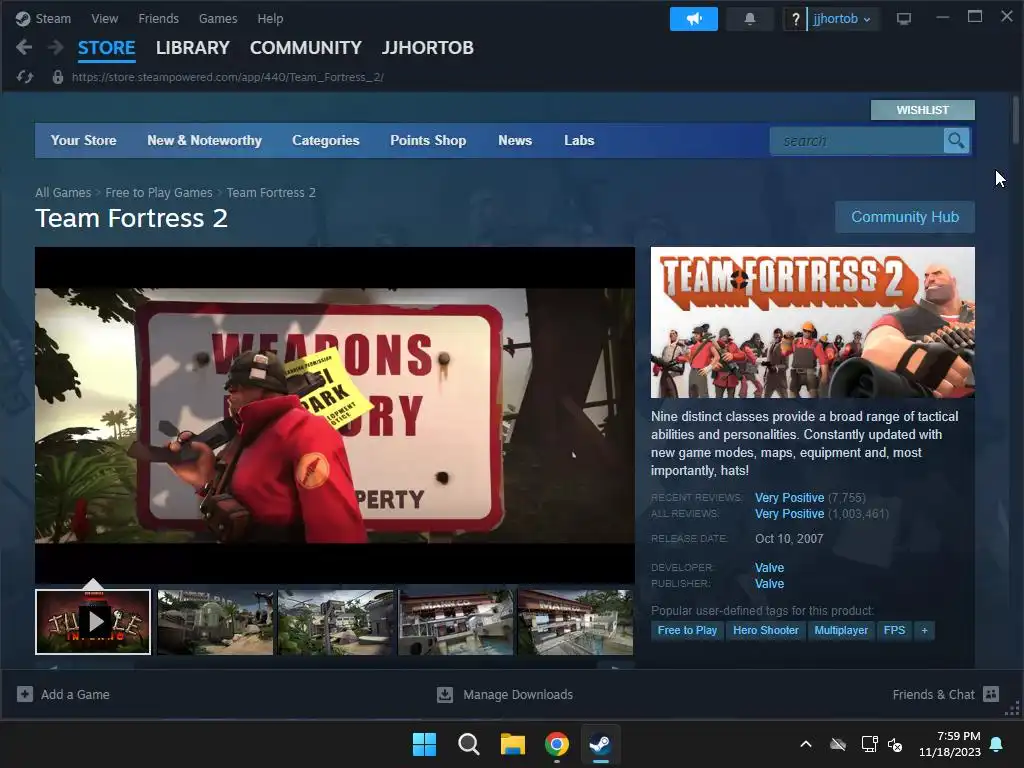Select the third screenshot thumbnail
This screenshot has height=768, width=1024.
tap(336, 622)
